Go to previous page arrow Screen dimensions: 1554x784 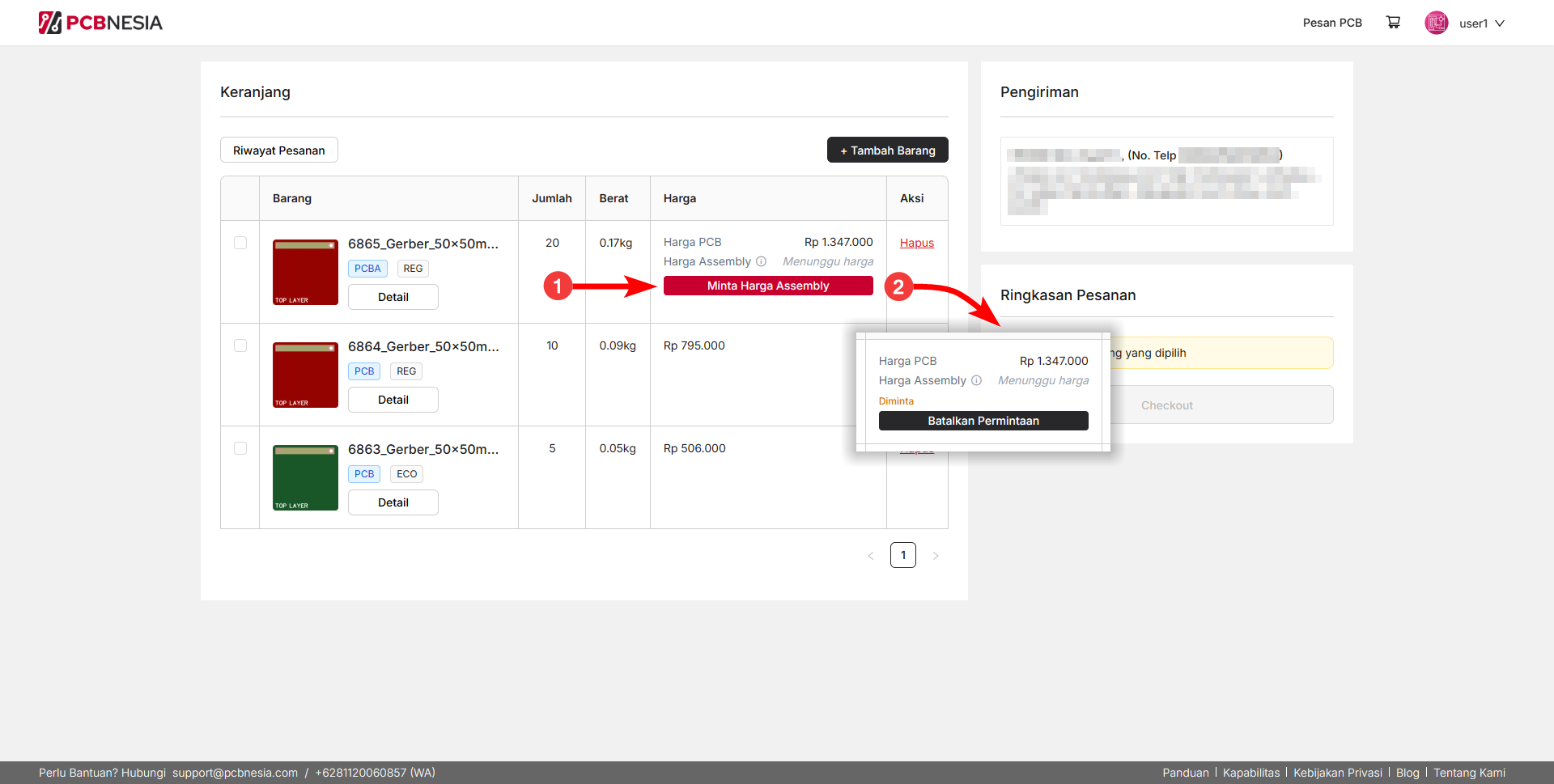tap(871, 556)
